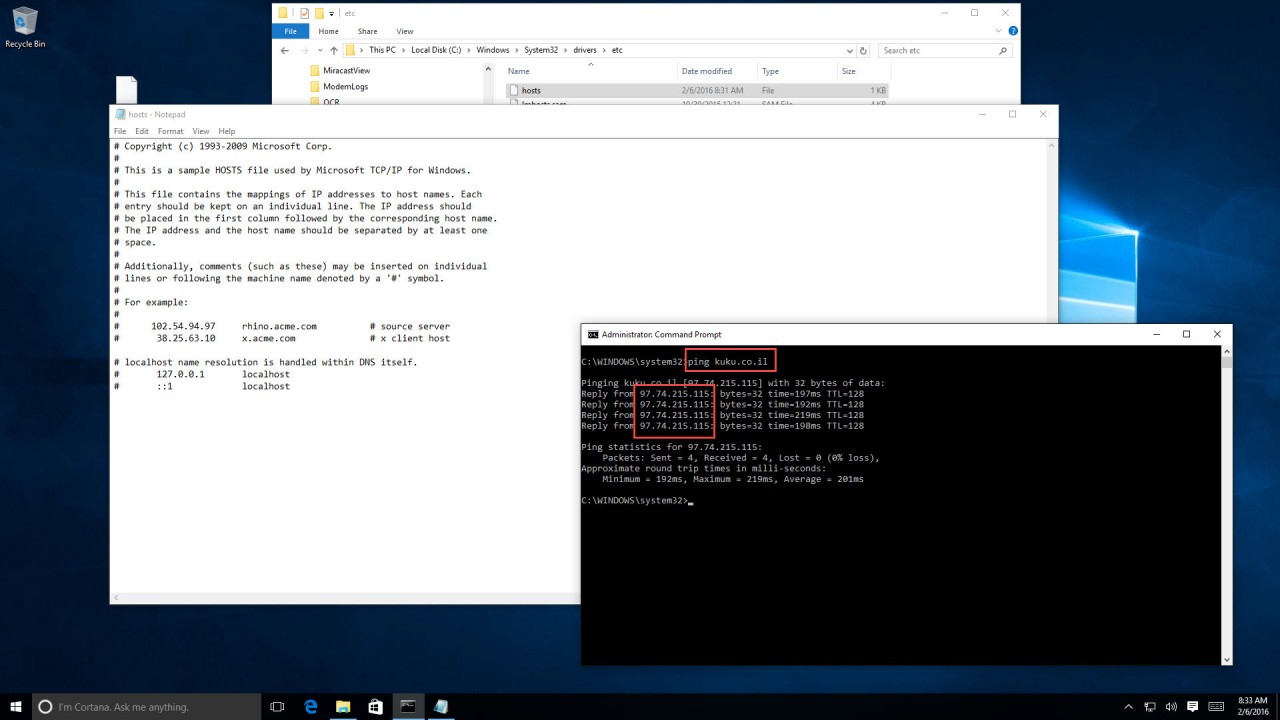Open the address bar history dropdown
Viewport: 1280px width, 720px height.
click(x=849, y=50)
